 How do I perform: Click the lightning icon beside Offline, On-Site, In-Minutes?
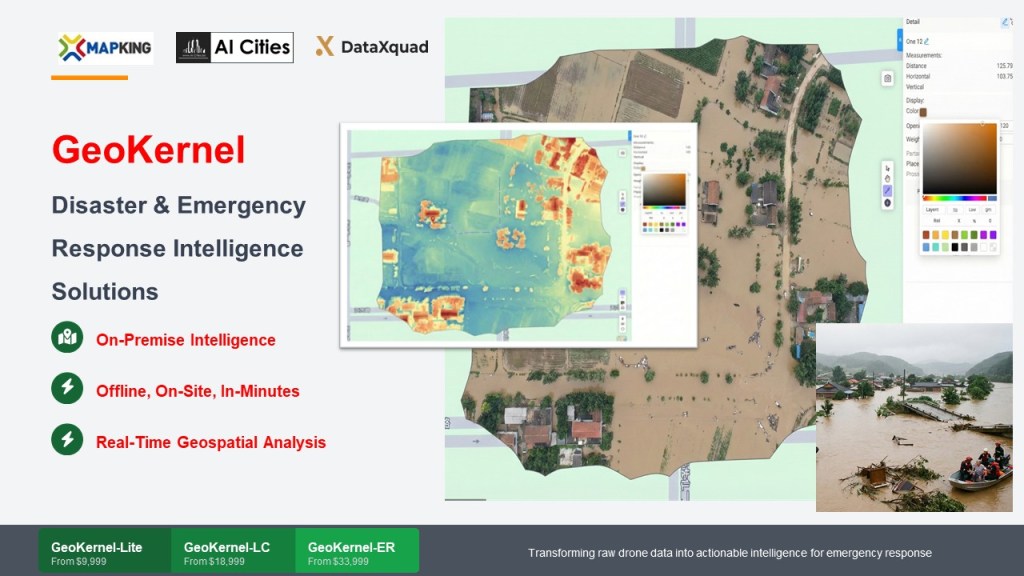(x=67, y=389)
